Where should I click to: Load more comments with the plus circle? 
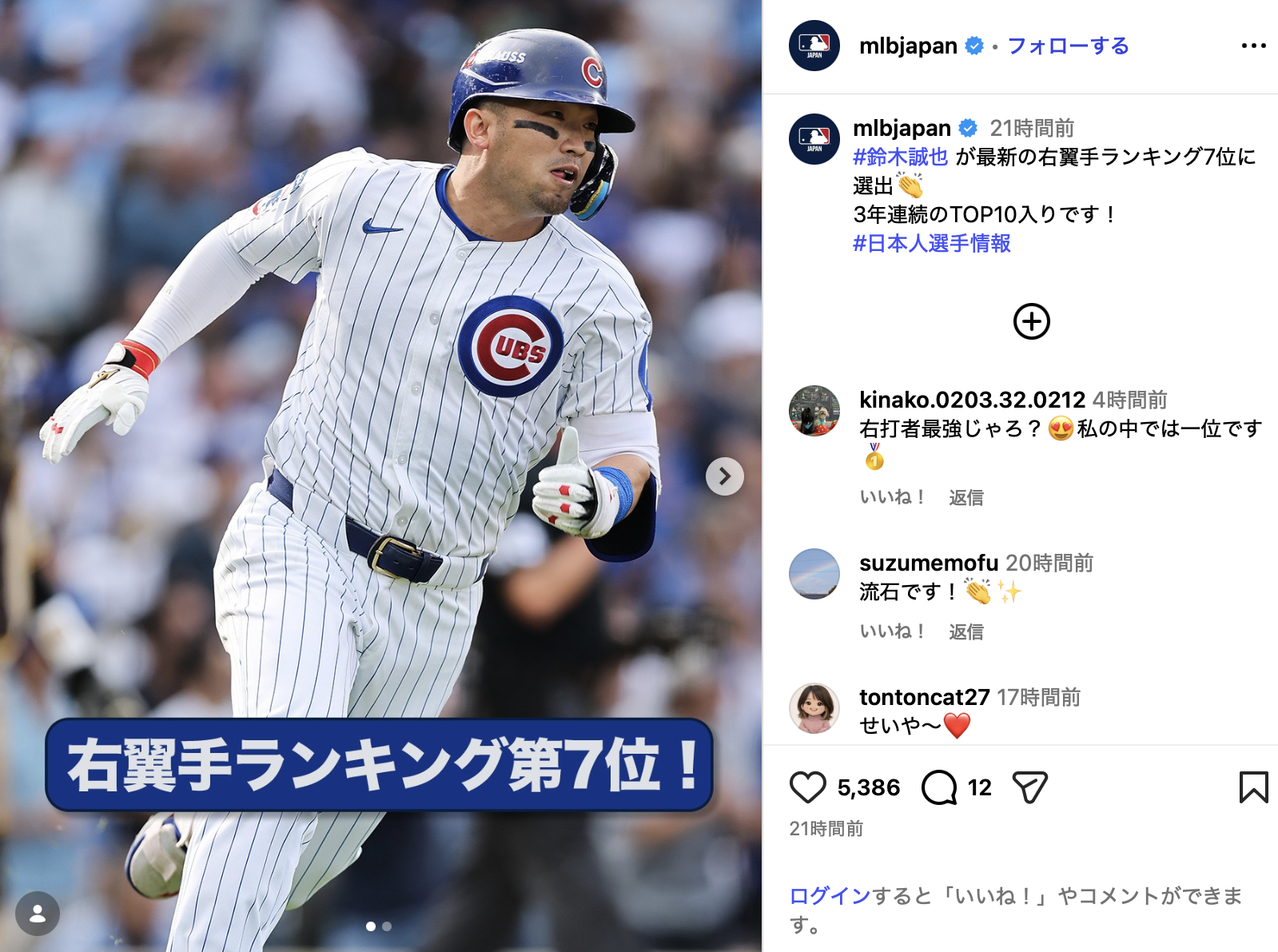[1031, 321]
